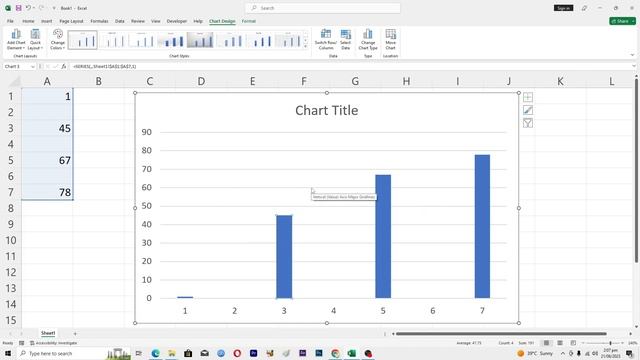Open the Chart Elements plus button
Image resolution: width=640 pixels, height=360 pixels.
click(x=528, y=97)
